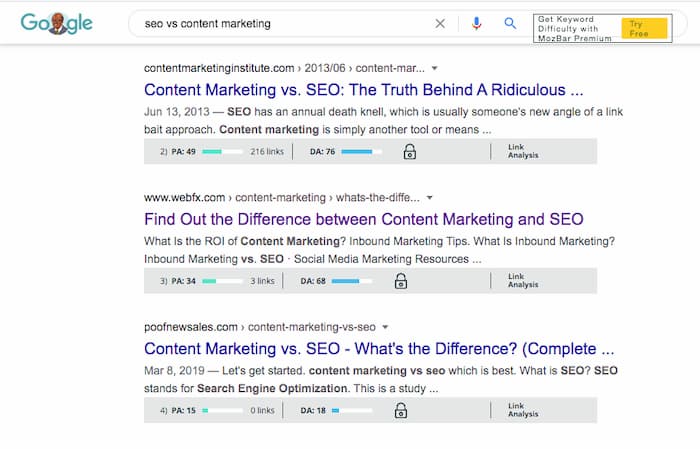This screenshot has width=700, height=449.
Task: Open Content Marketing vs. SEO: The Truth result
Action: [363, 90]
